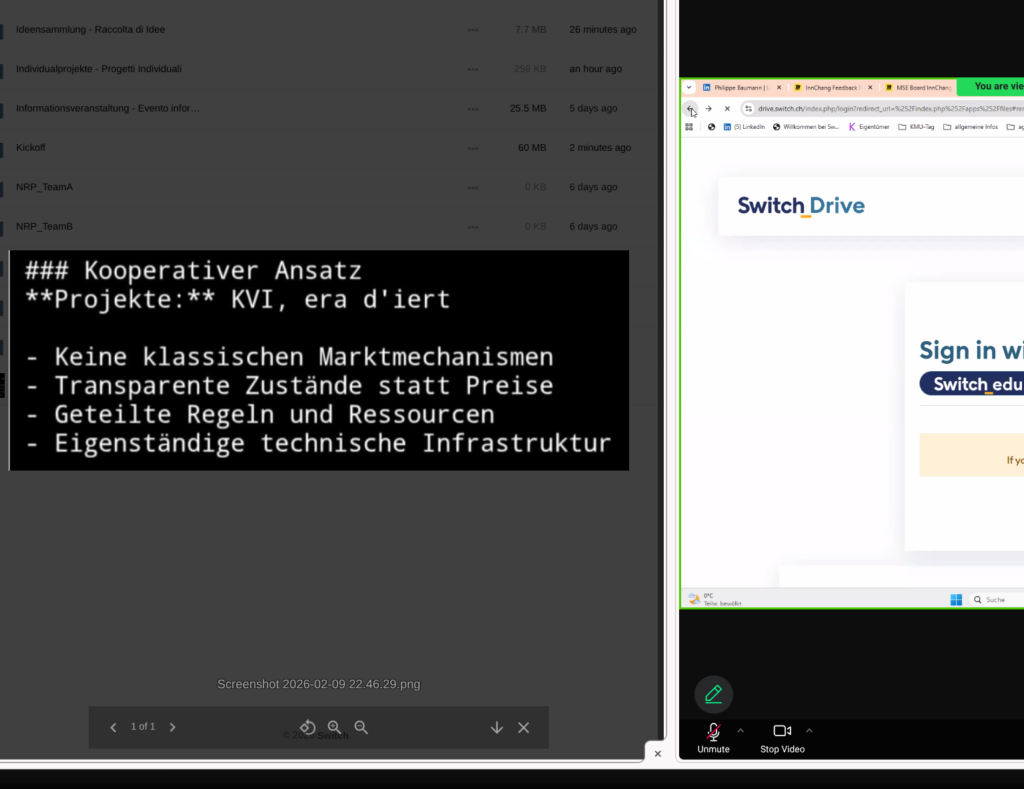Zoom in on the image preview
Viewport: 1024px width, 789px height.
(334, 727)
